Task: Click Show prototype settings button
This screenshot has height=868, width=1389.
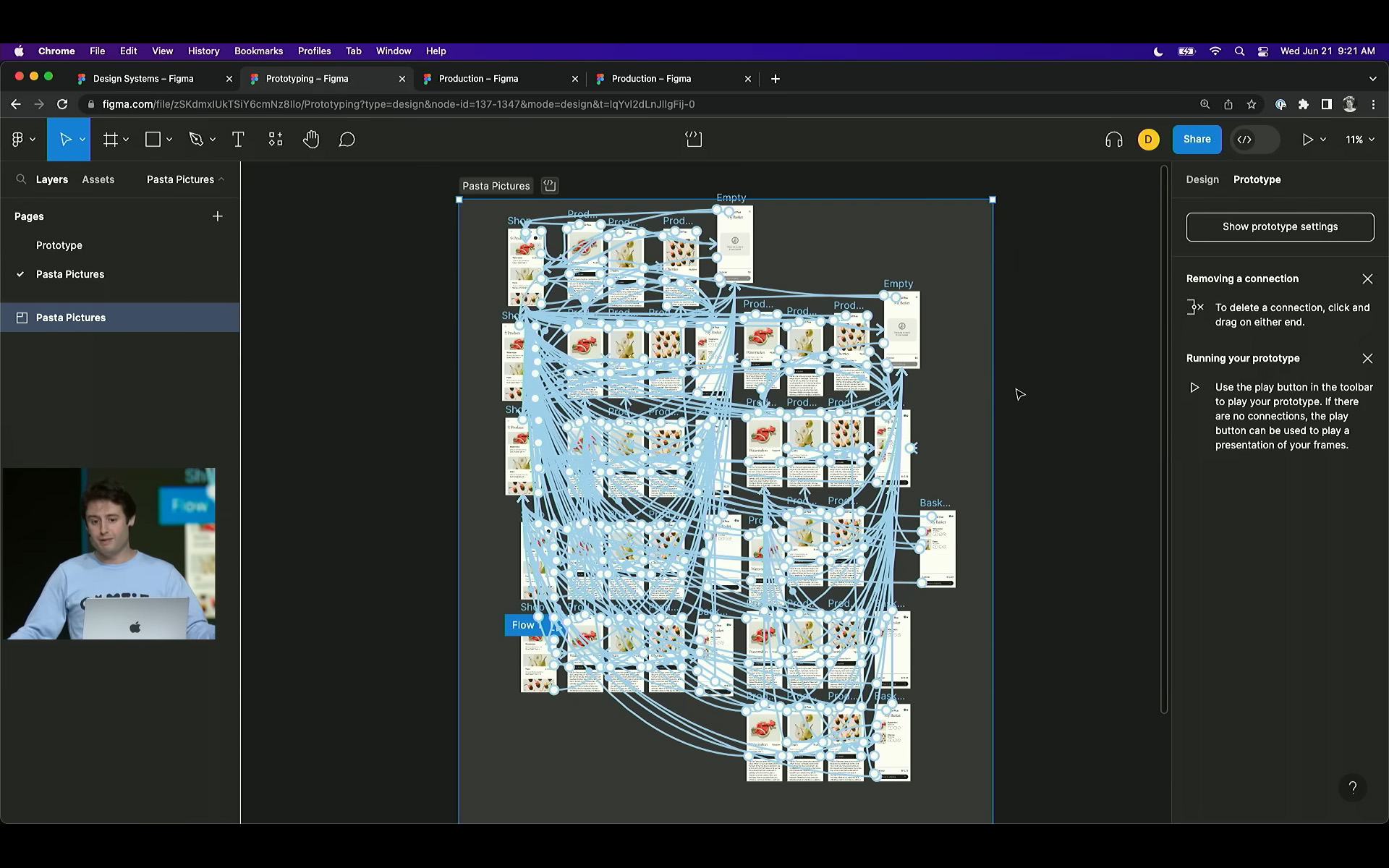Action: point(1280,226)
